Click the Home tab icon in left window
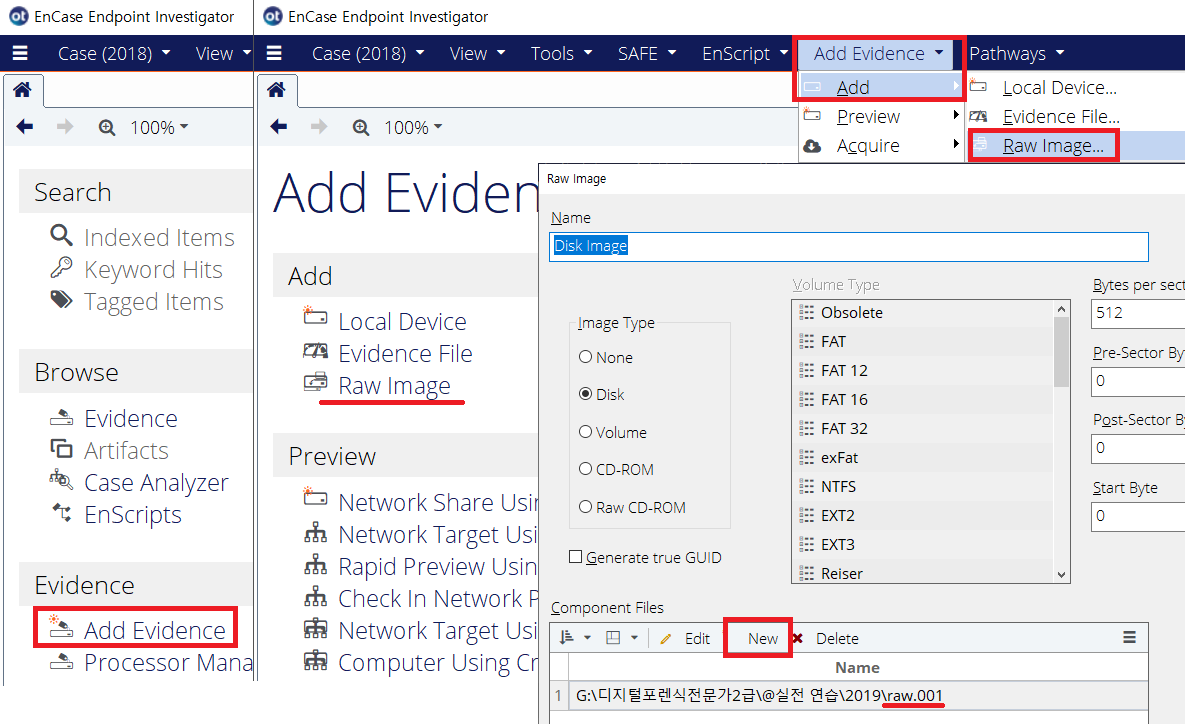 click(21, 91)
